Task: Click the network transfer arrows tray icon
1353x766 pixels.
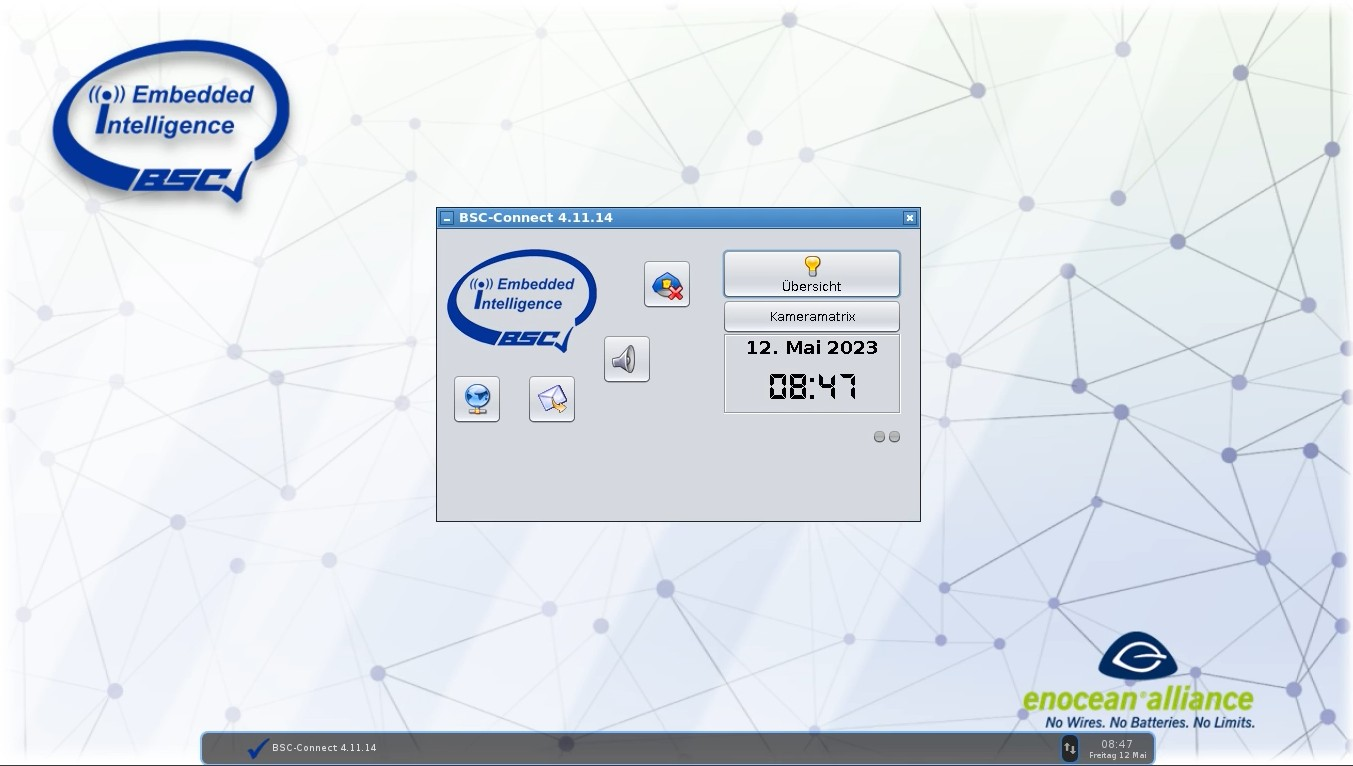Action: pyautogui.click(x=1069, y=748)
